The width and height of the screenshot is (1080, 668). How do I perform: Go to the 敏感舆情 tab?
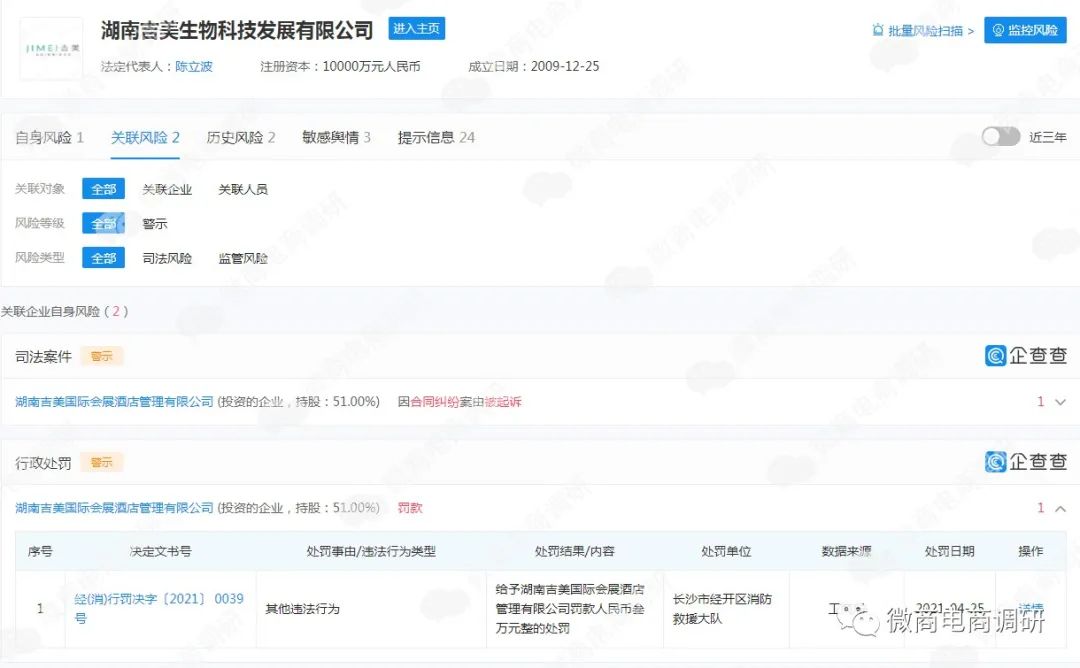[x=336, y=138]
